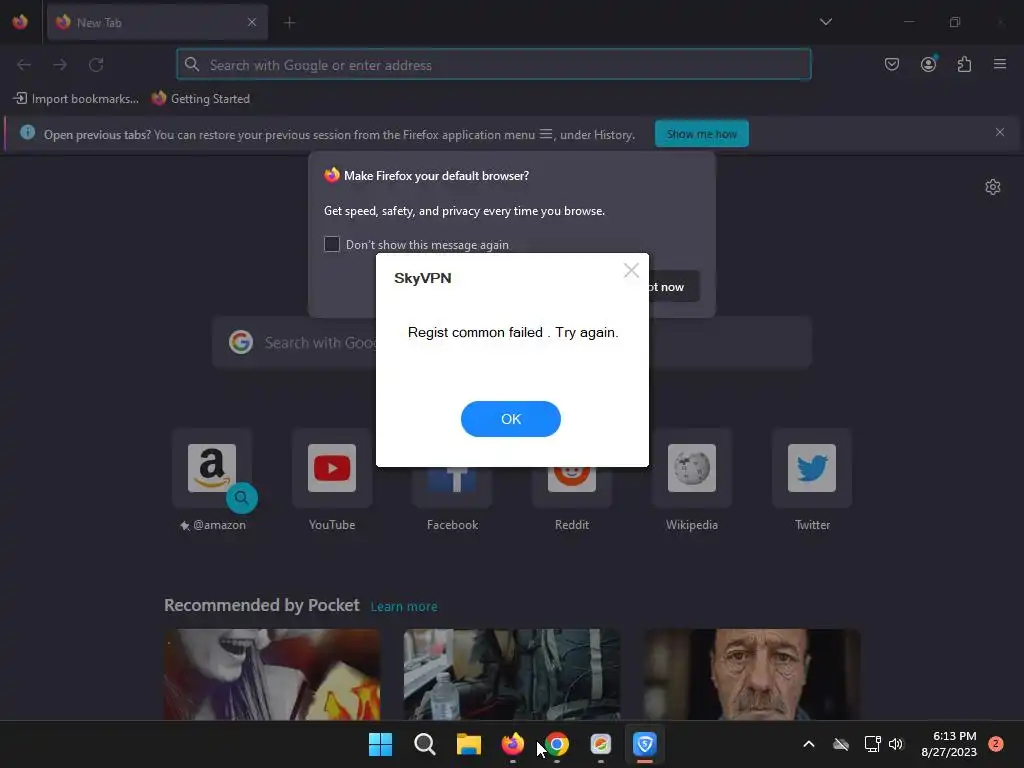The height and width of the screenshot is (768, 1024).
Task: Open the middle Pocket story with water bottle
Action: 512,675
